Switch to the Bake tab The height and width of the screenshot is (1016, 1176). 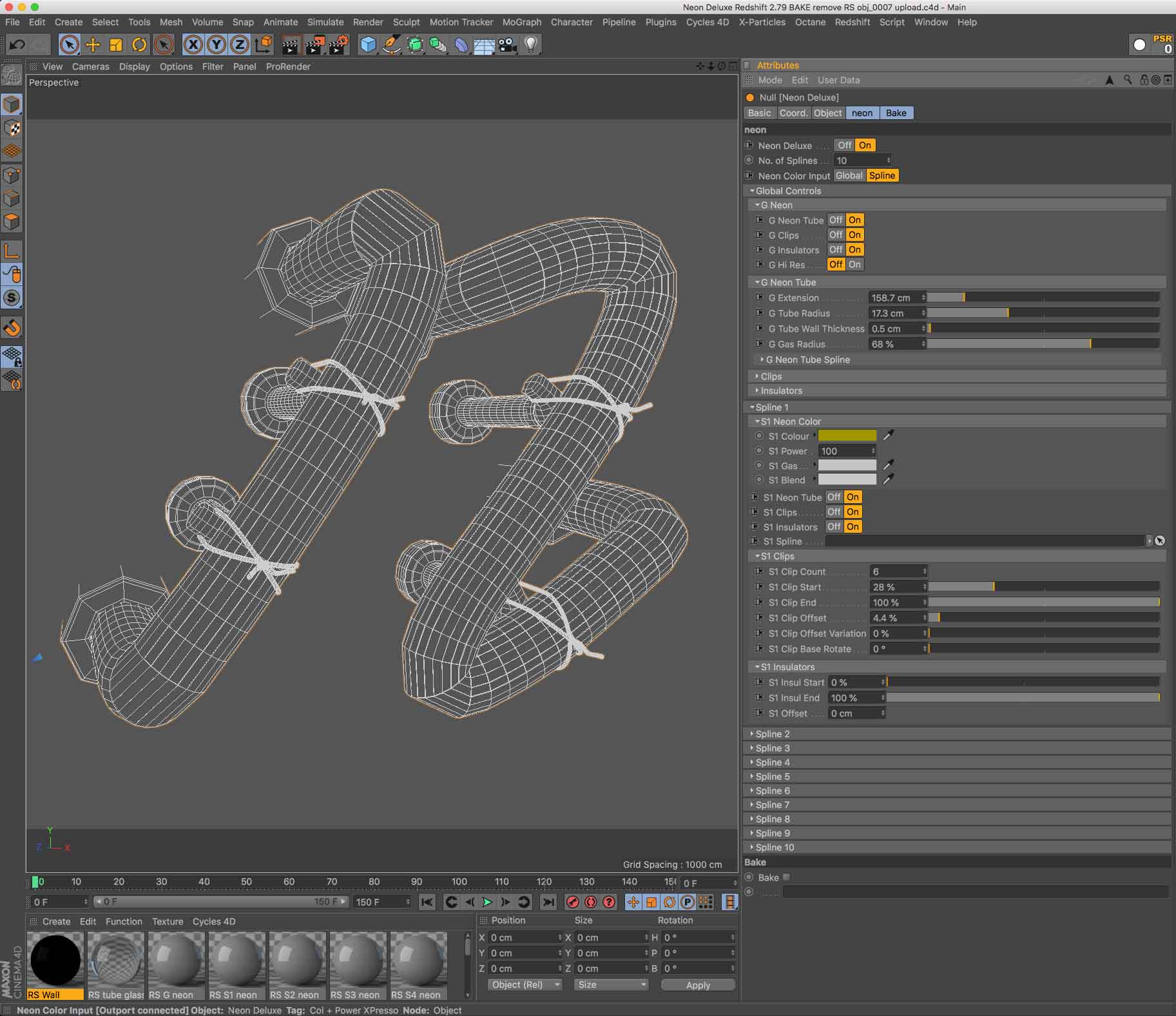[896, 113]
